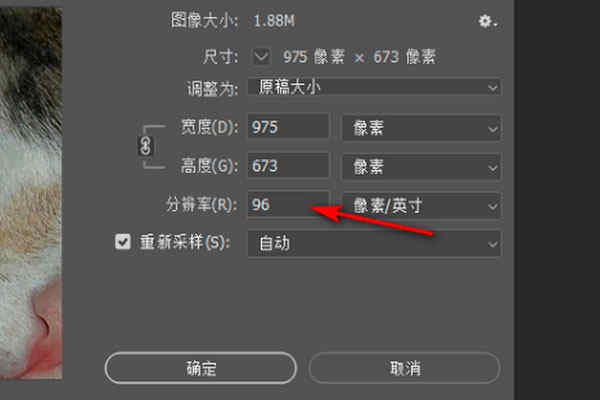600x400 pixels.
Task: Click the 高度(G) label
Action: click(x=209, y=166)
